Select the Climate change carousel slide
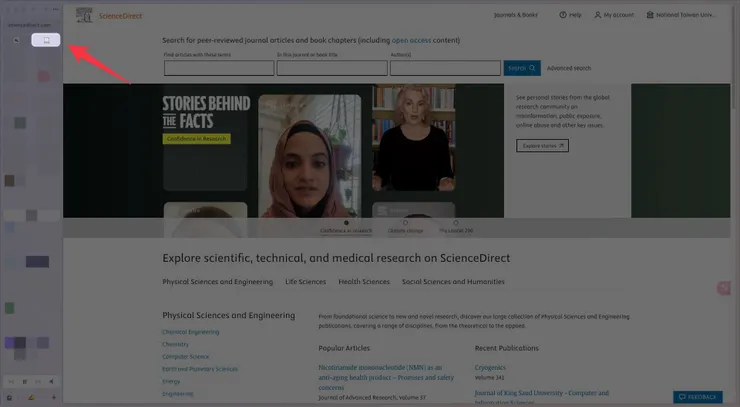The height and width of the screenshot is (407, 740). pyautogui.click(x=405, y=227)
